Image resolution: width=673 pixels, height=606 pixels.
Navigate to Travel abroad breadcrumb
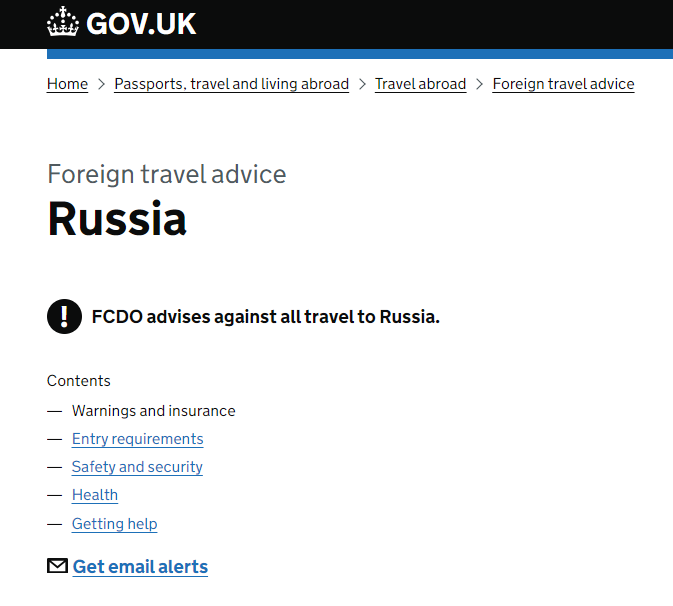coord(420,84)
